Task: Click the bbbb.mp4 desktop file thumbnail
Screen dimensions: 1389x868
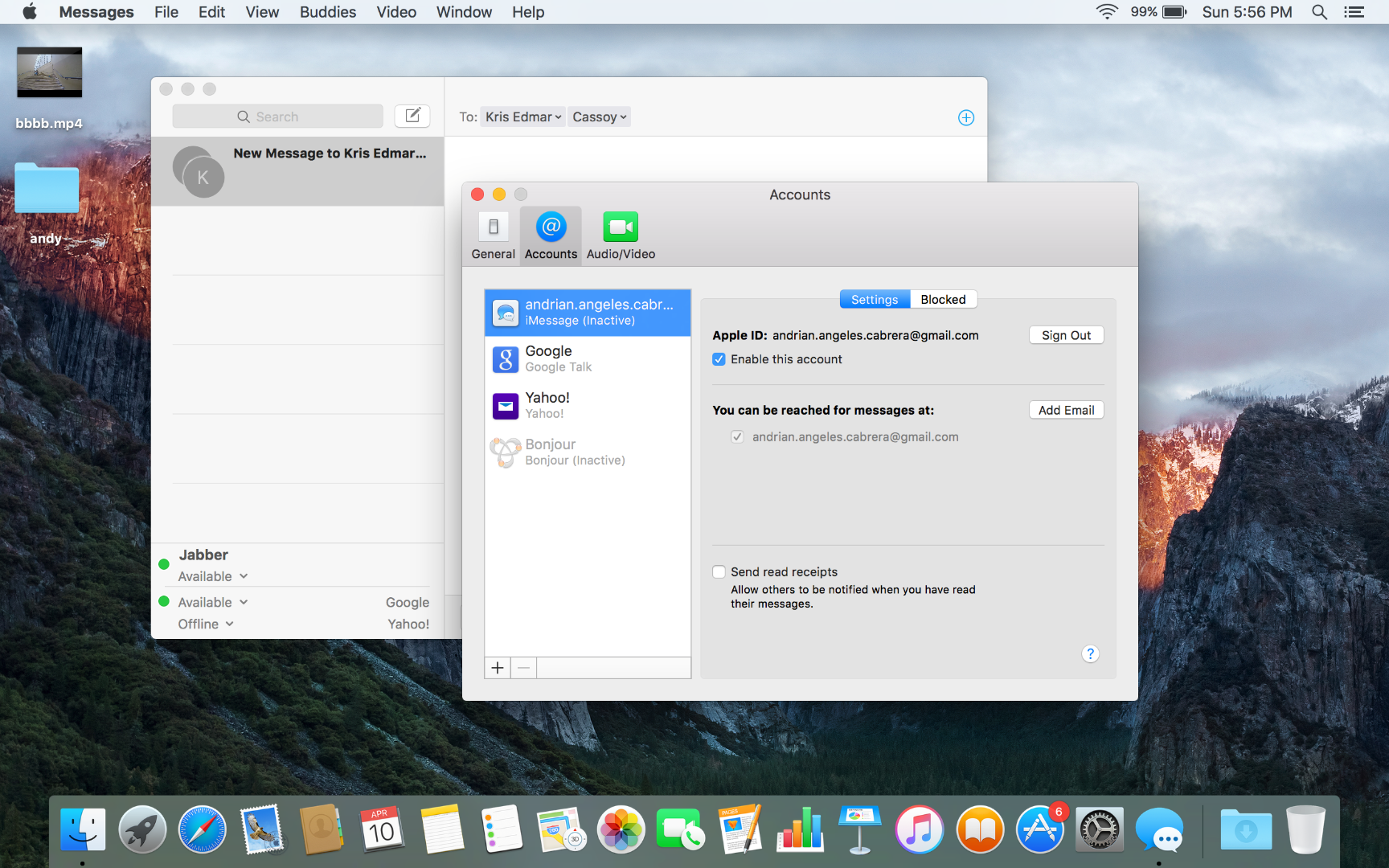Action: pos(49,72)
